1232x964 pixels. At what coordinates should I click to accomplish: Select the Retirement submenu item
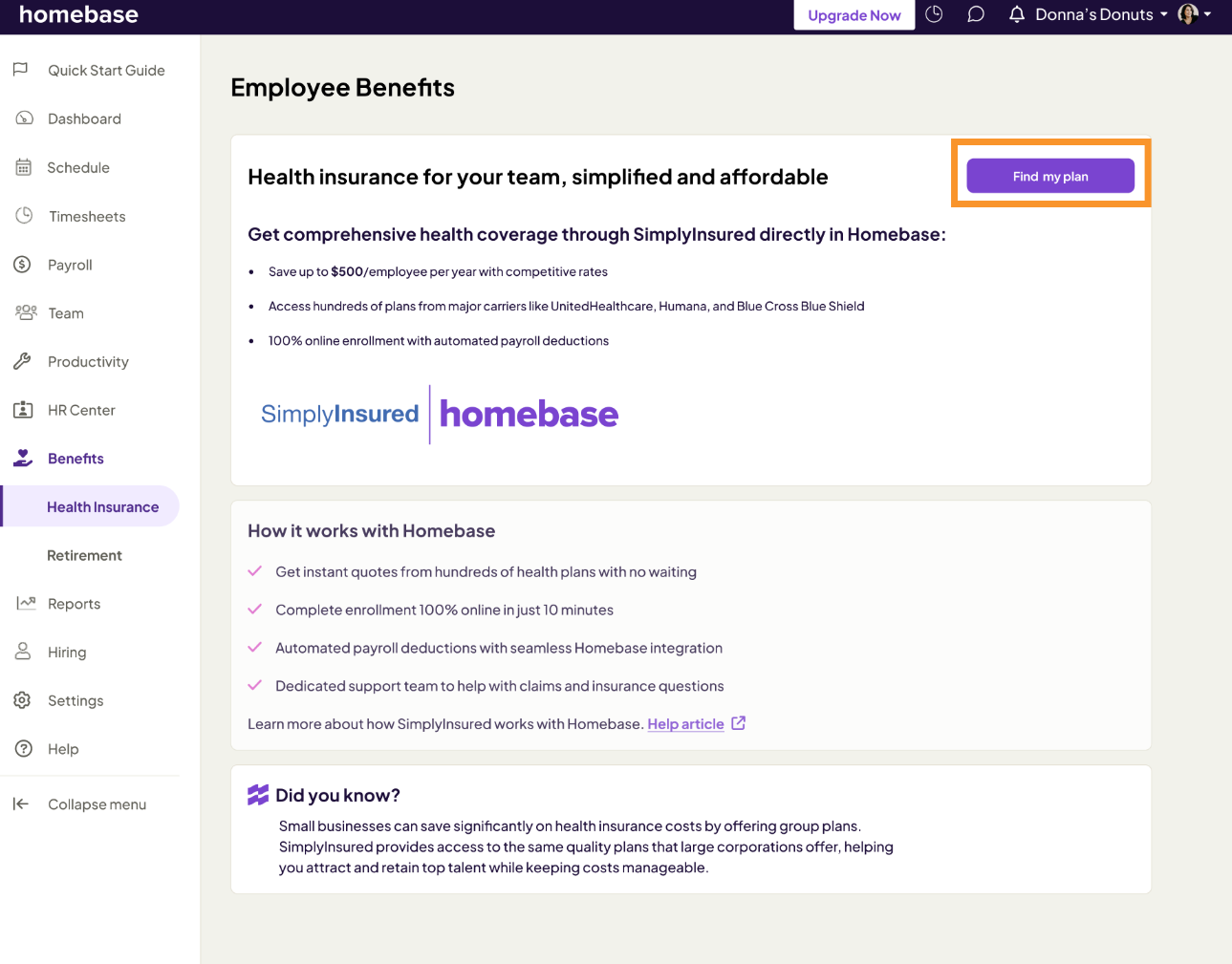pyautogui.click(x=84, y=555)
